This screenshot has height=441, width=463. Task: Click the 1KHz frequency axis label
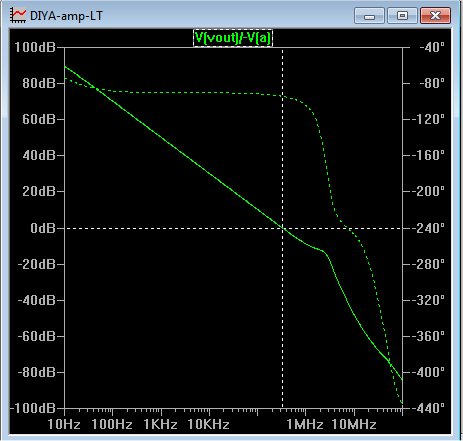tap(160, 425)
